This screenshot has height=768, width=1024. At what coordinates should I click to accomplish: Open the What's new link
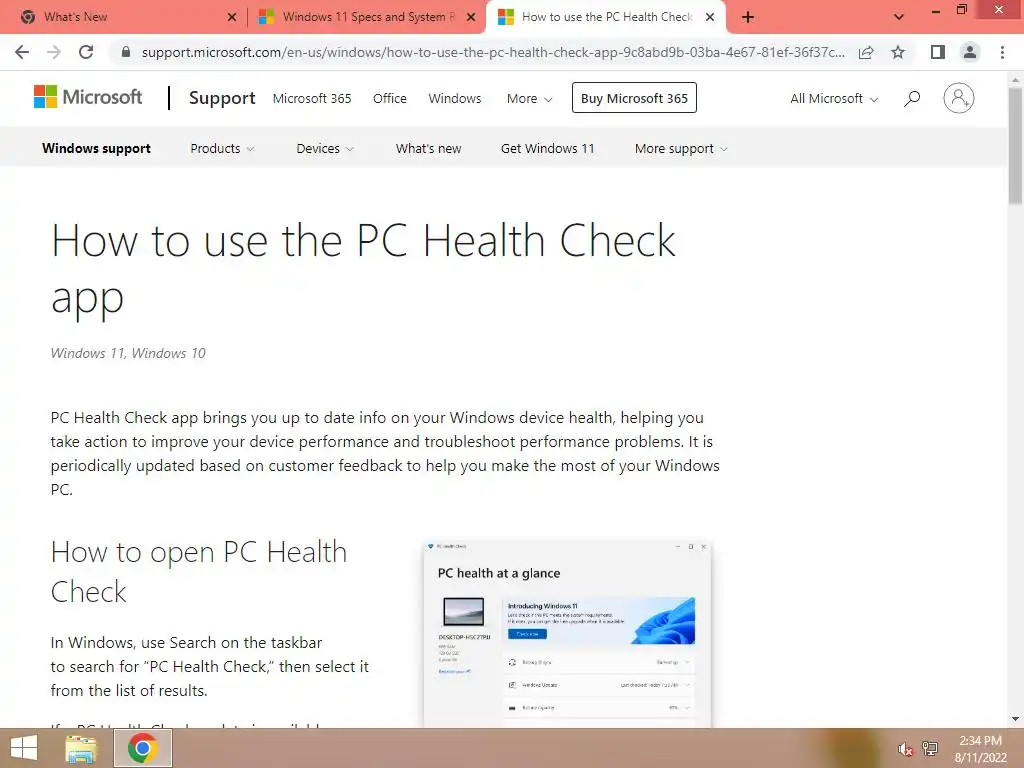[x=428, y=148]
